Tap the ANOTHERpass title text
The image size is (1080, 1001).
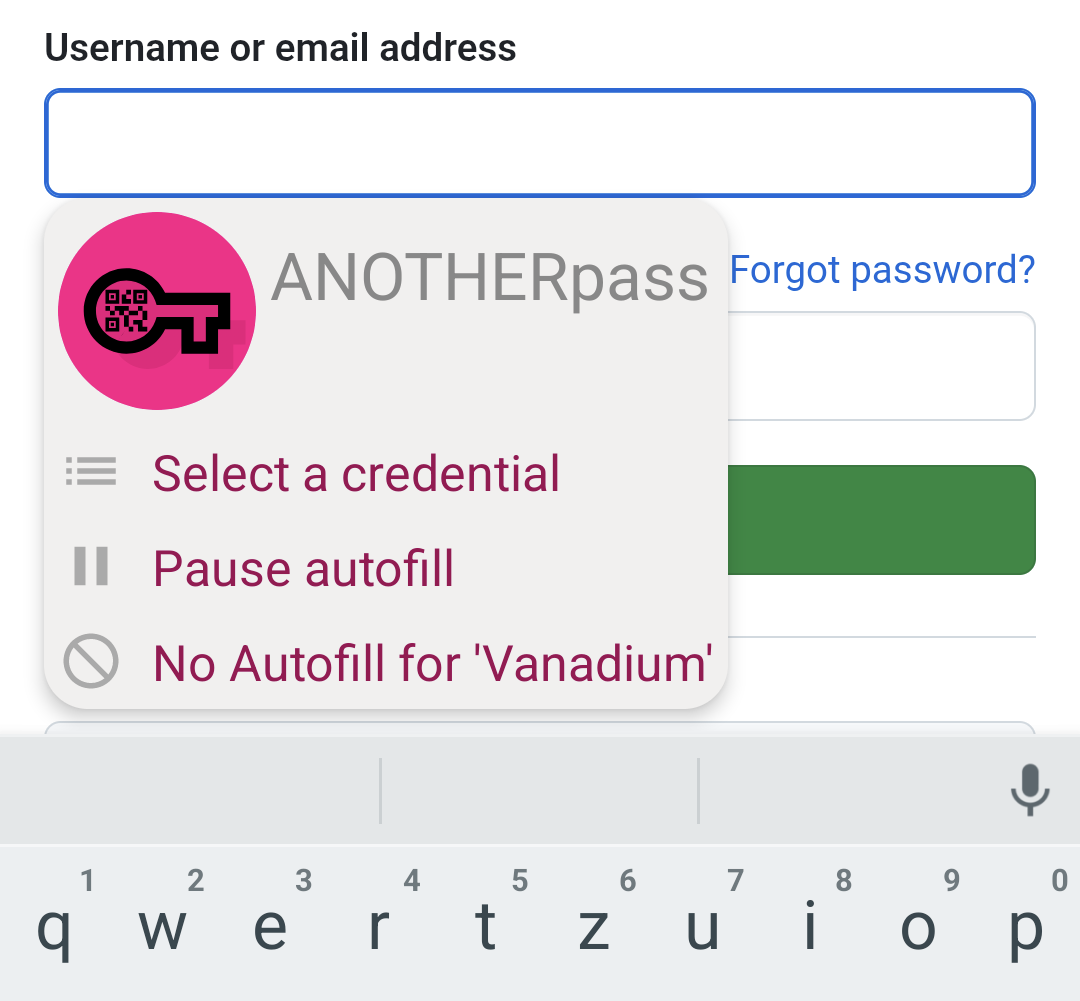pos(489,277)
